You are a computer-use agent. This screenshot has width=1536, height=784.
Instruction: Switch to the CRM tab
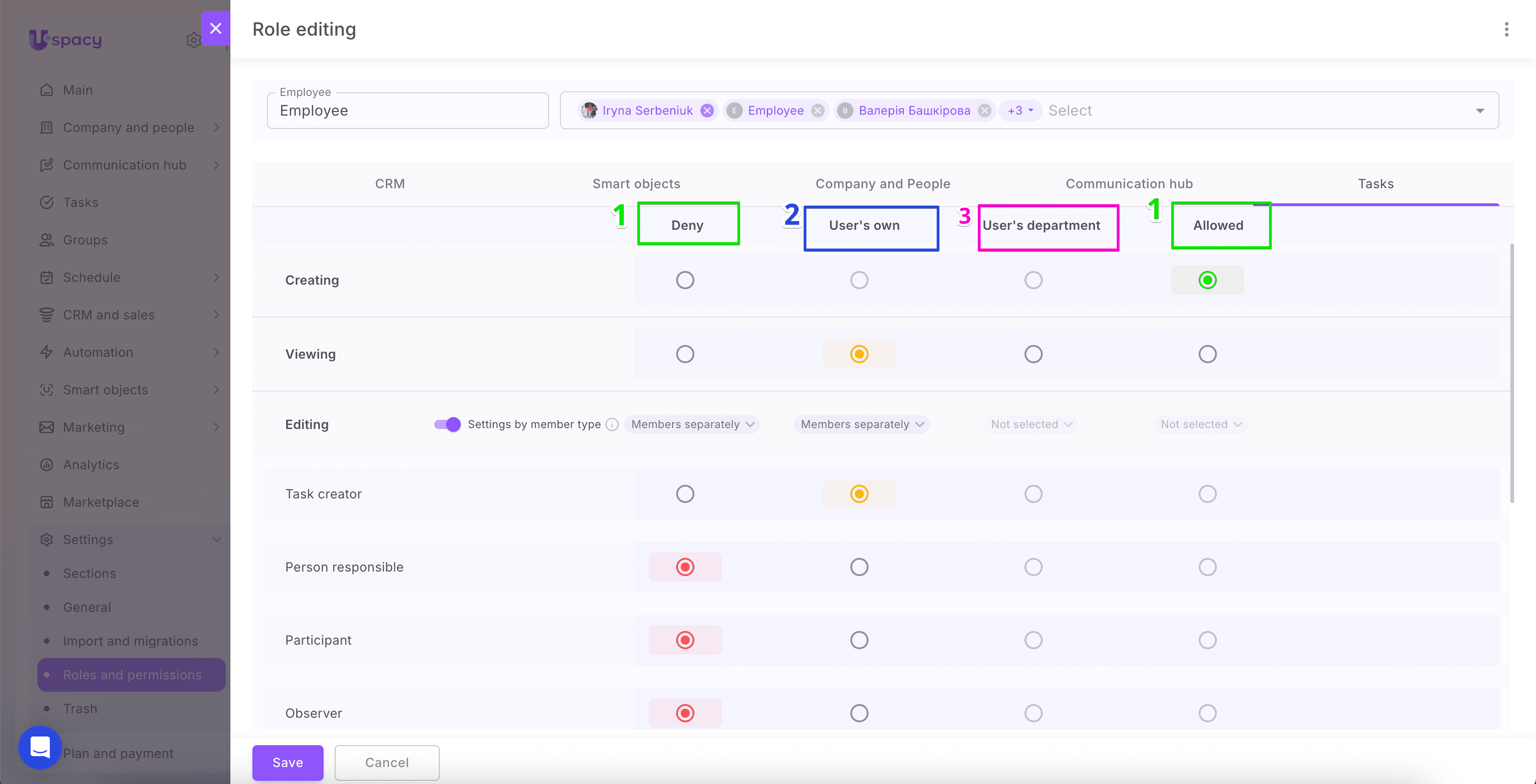[390, 184]
